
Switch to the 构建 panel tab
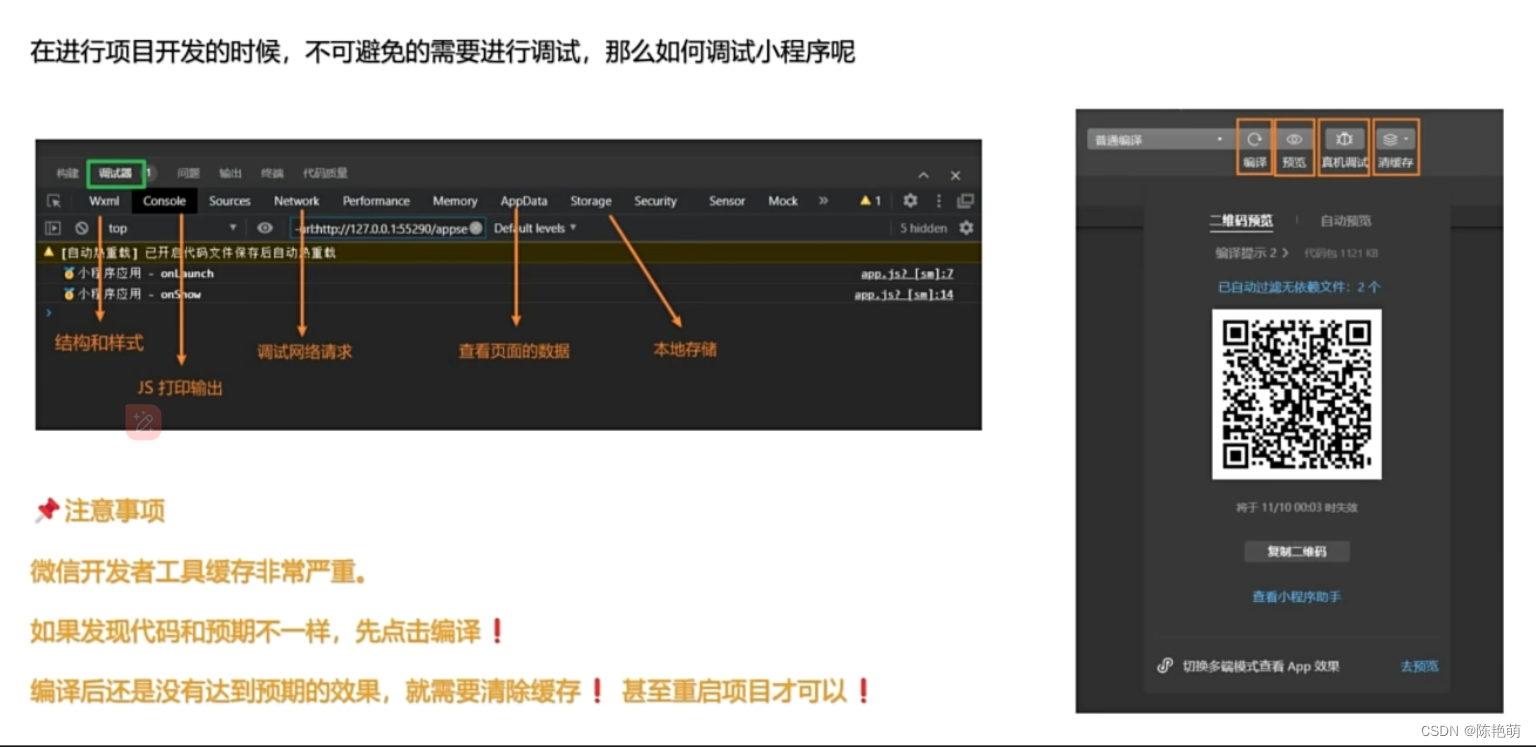67,174
